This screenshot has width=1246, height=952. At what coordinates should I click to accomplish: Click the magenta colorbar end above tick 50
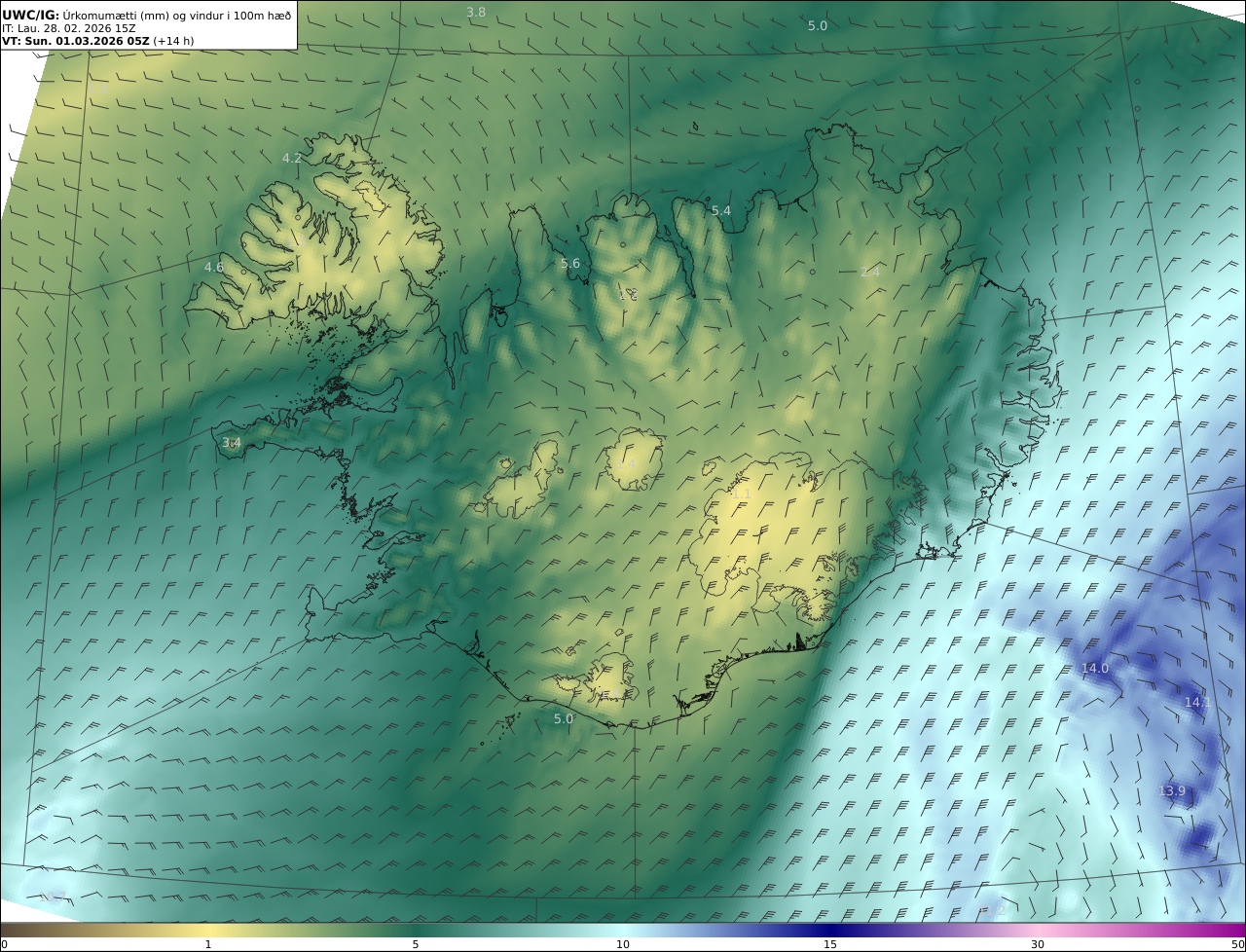[x=1234, y=930]
